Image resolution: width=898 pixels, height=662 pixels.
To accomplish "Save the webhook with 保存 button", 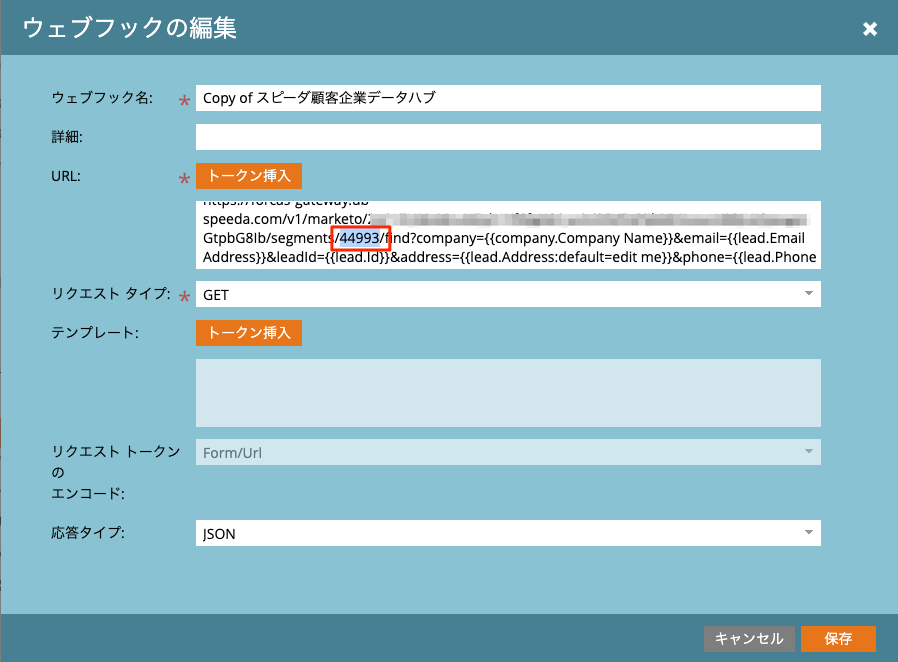I will click(x=838, y=638).
